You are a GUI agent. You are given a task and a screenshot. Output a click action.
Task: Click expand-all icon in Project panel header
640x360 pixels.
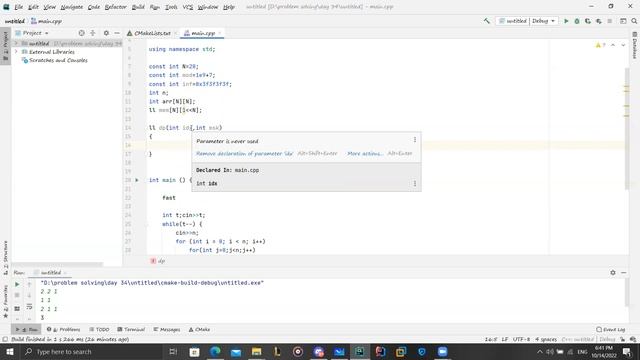pyautogui.click(x=93, y=33)
